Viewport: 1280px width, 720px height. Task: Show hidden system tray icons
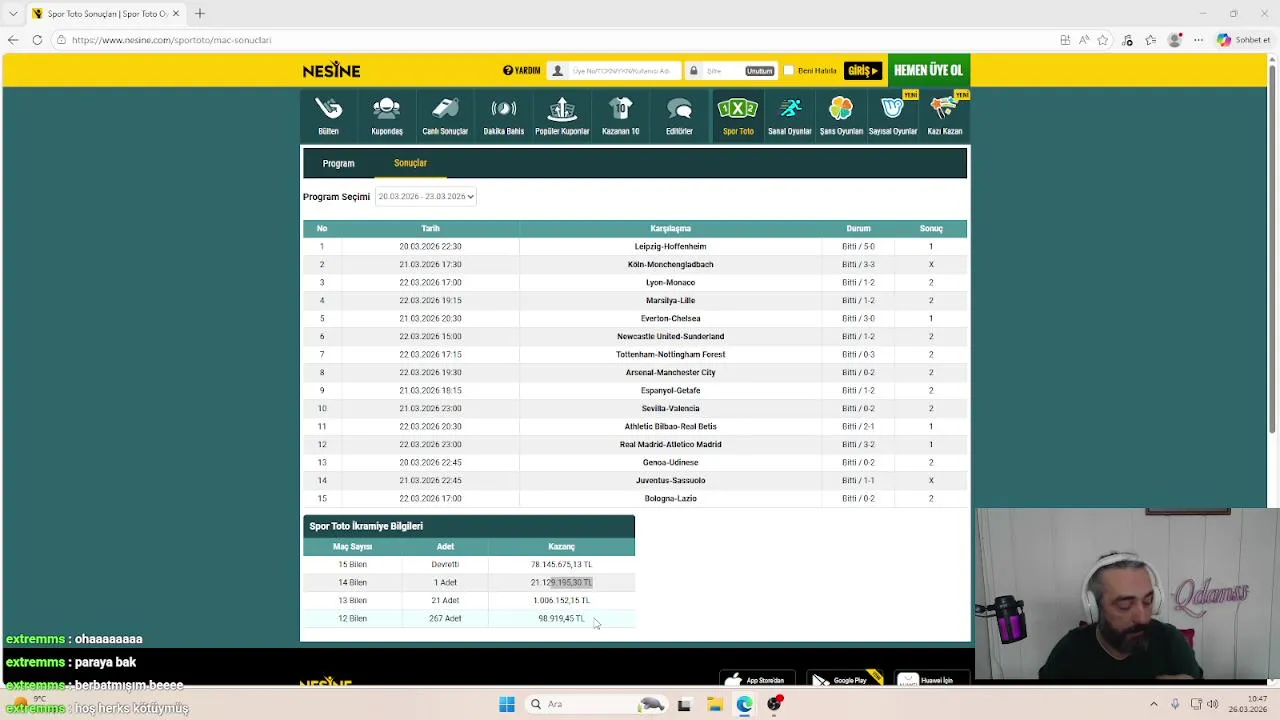[x=1153, y=704]
